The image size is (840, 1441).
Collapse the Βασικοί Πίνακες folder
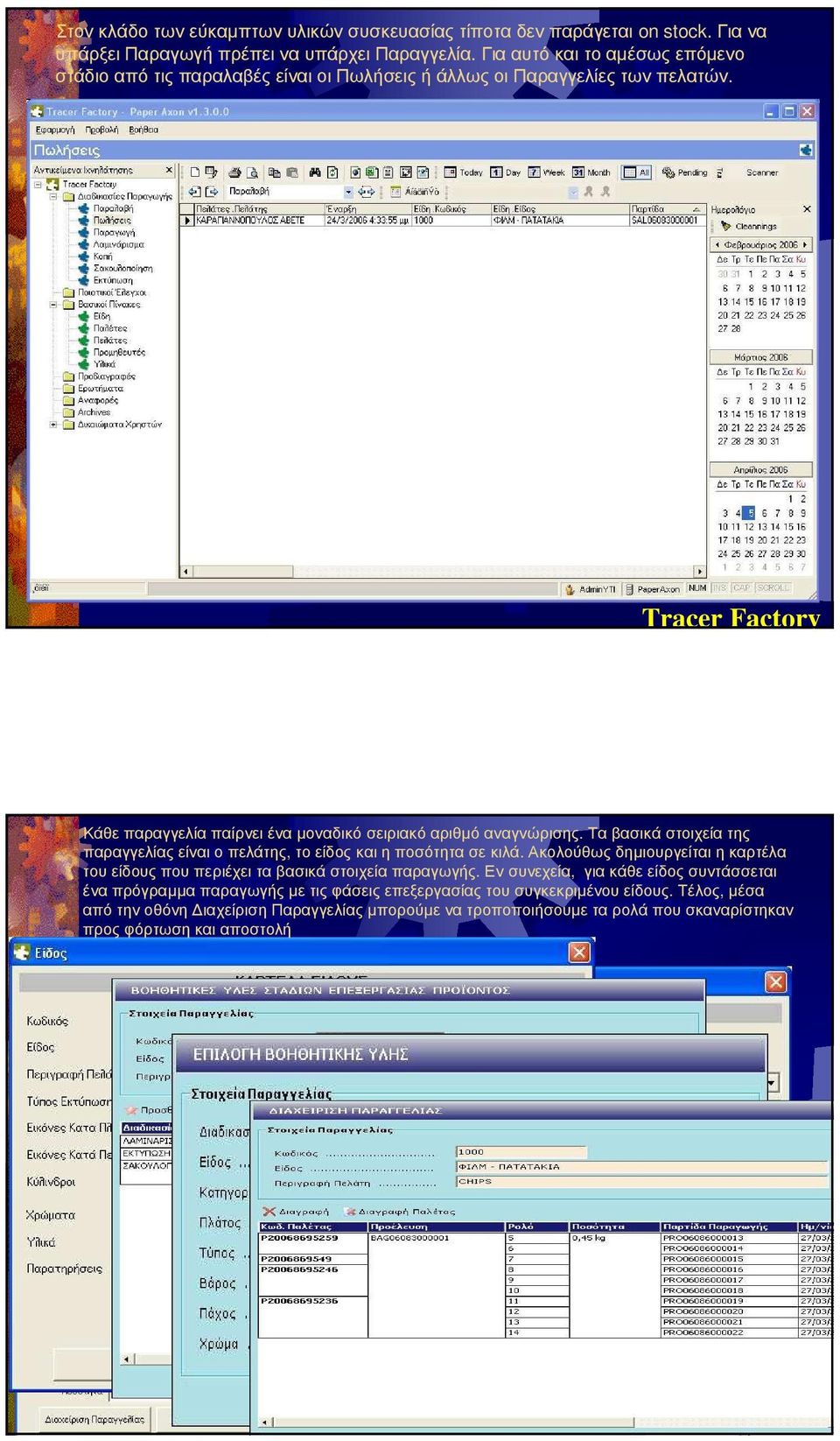(x=53, y=305)
